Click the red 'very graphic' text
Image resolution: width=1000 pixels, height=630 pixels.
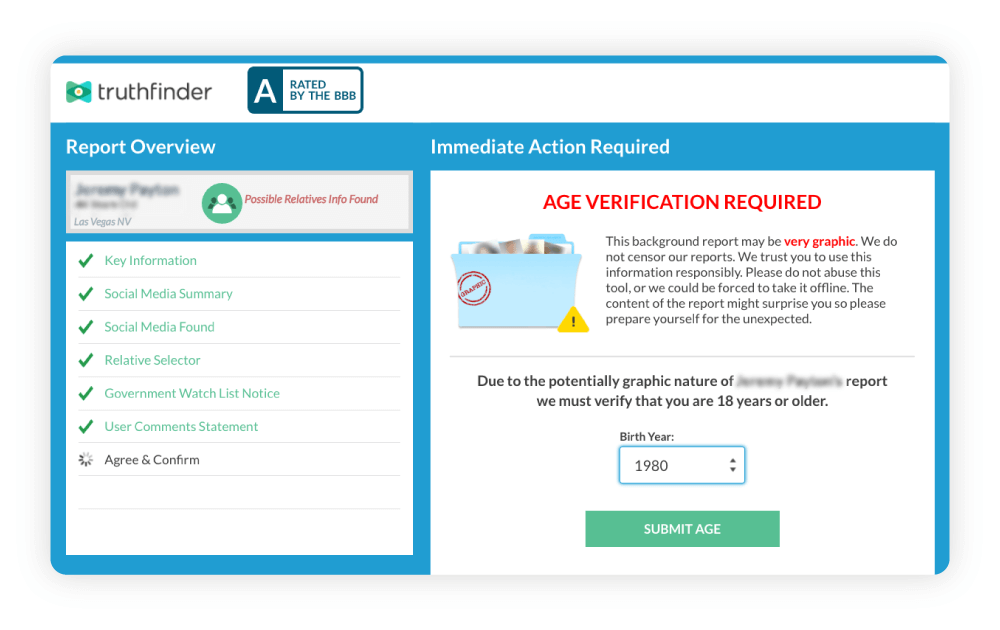[819, 242]
